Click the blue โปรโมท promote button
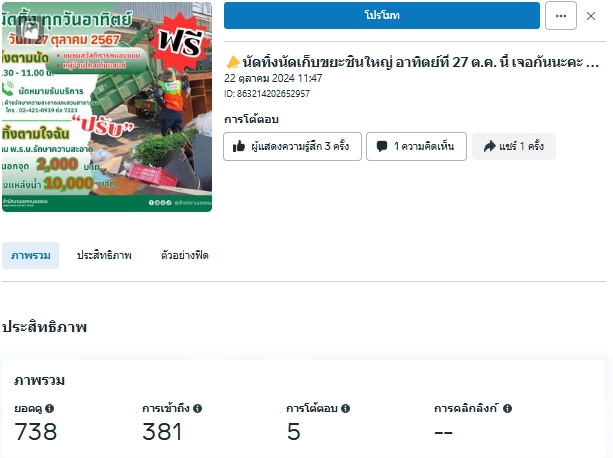 pos(382,15)
